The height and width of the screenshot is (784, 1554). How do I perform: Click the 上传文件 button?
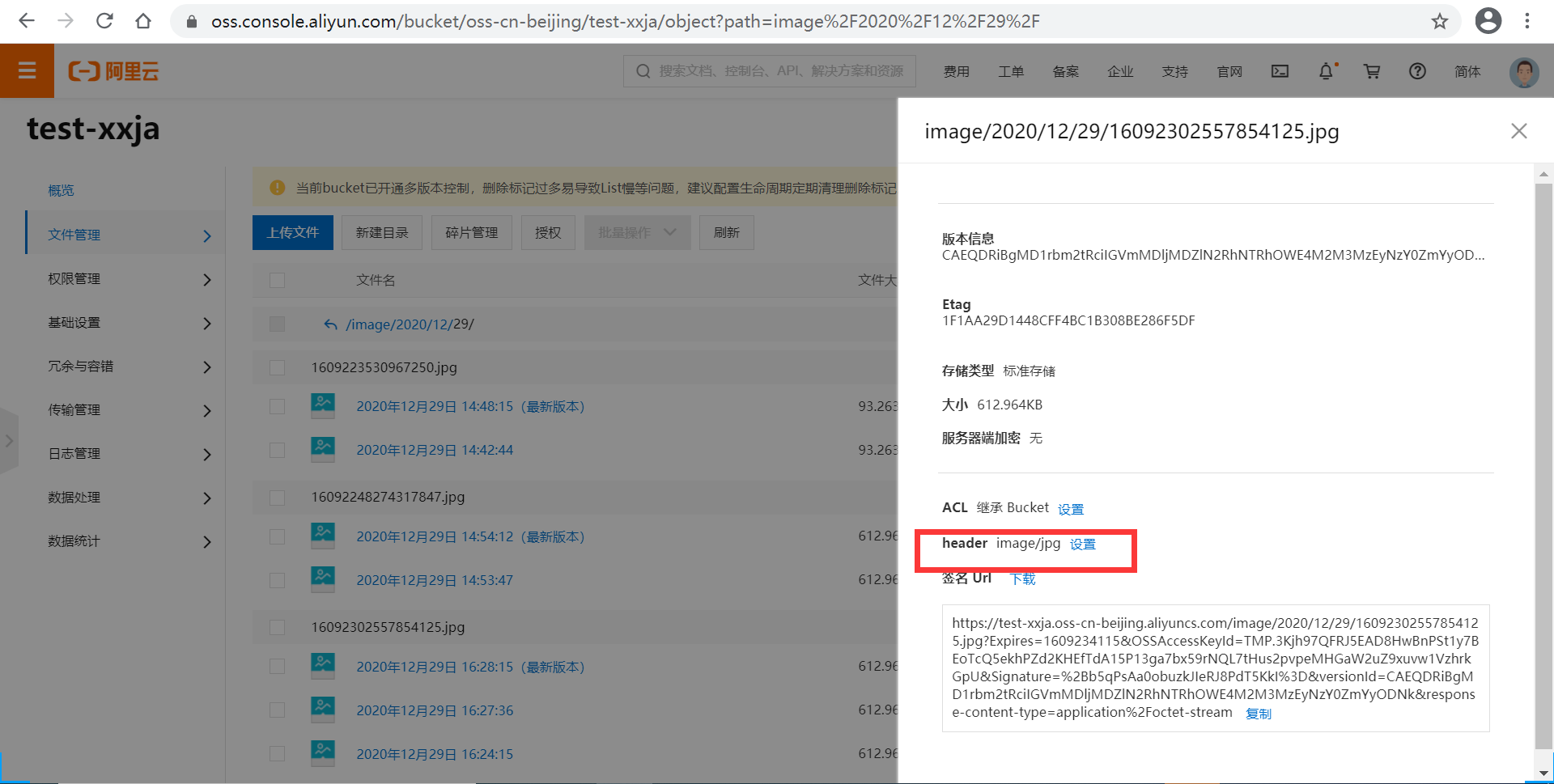pyautogui.click(x=292, y=232)
